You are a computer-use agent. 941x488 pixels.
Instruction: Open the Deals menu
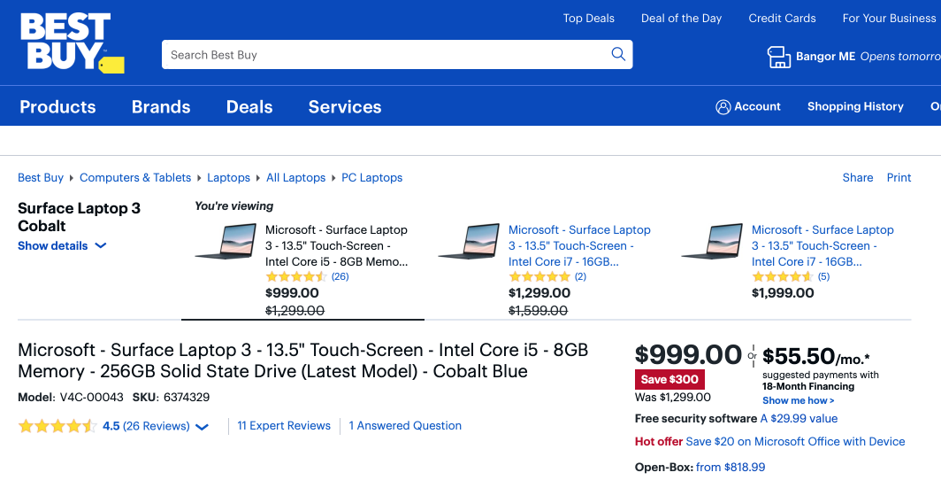[249, 107]
